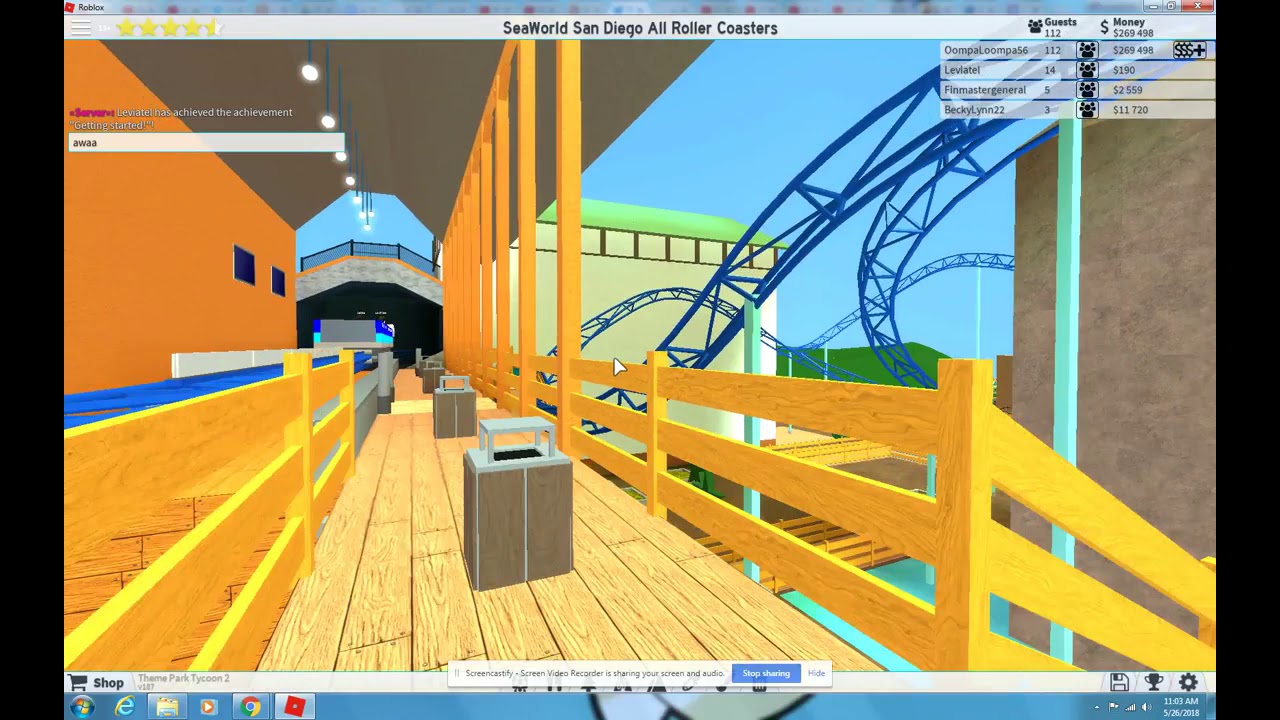Click the volume speaker tray icon
The image size is (1280, 720).
[x=1146, y=707]
